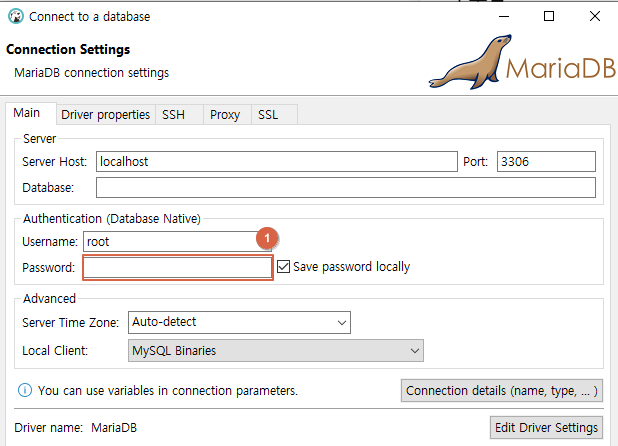Click the Server Host field
Image resolution: width=618 pixels, height=446 pixels.
point(277,162)
